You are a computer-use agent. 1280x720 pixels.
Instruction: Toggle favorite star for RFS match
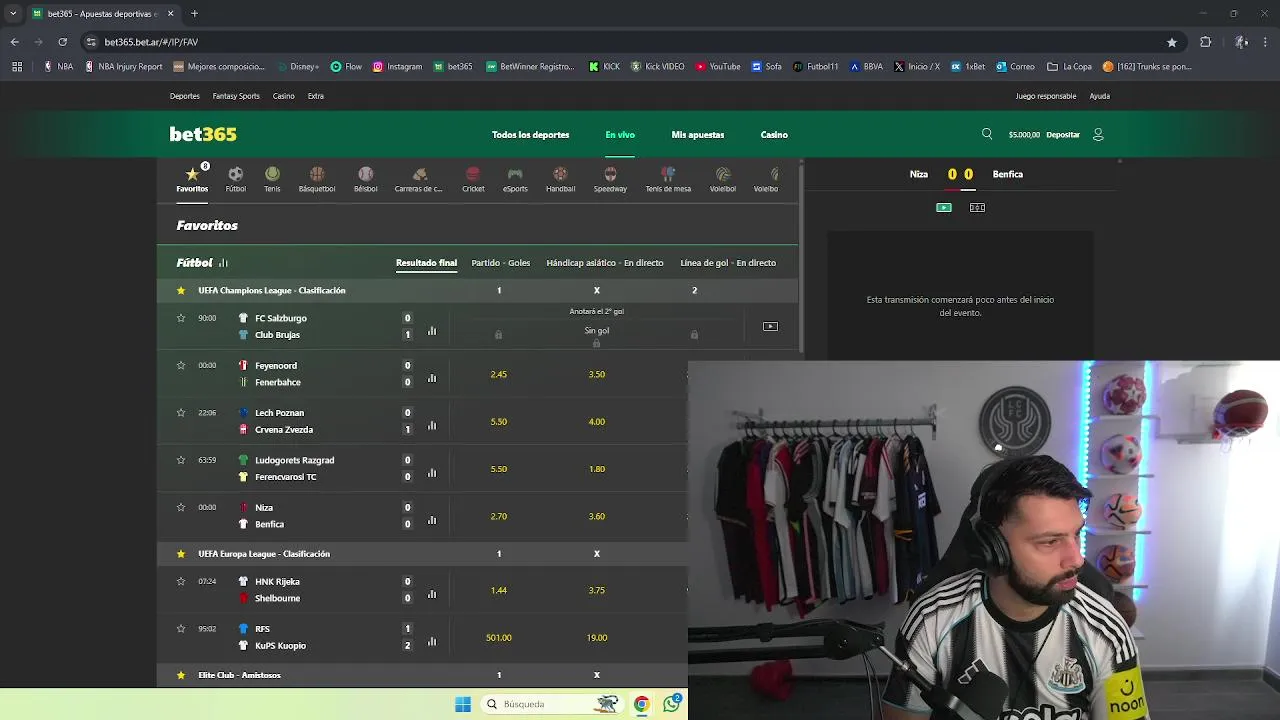click(181, 628)
